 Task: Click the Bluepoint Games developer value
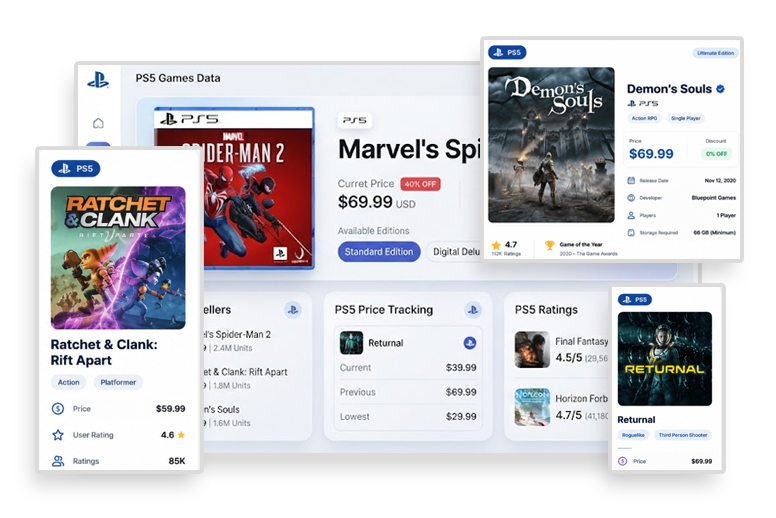[714, 198]
